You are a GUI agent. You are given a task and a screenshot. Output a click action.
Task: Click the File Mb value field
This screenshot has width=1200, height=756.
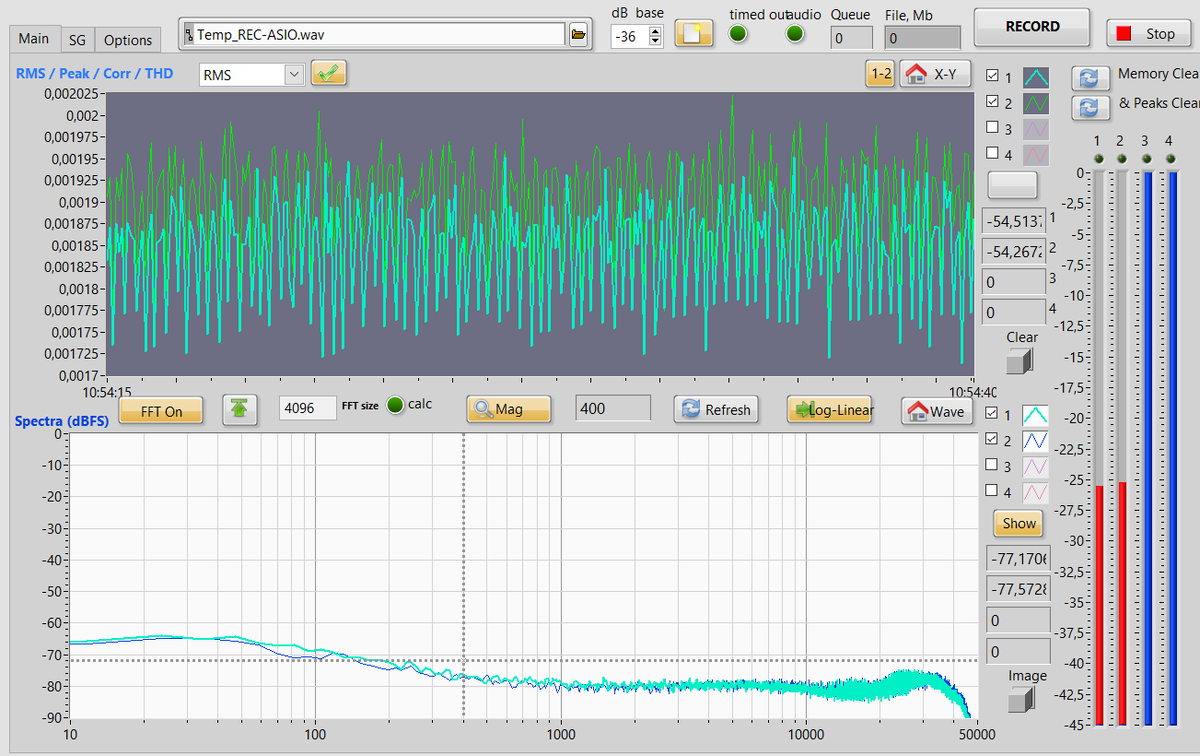coord(923,38)
